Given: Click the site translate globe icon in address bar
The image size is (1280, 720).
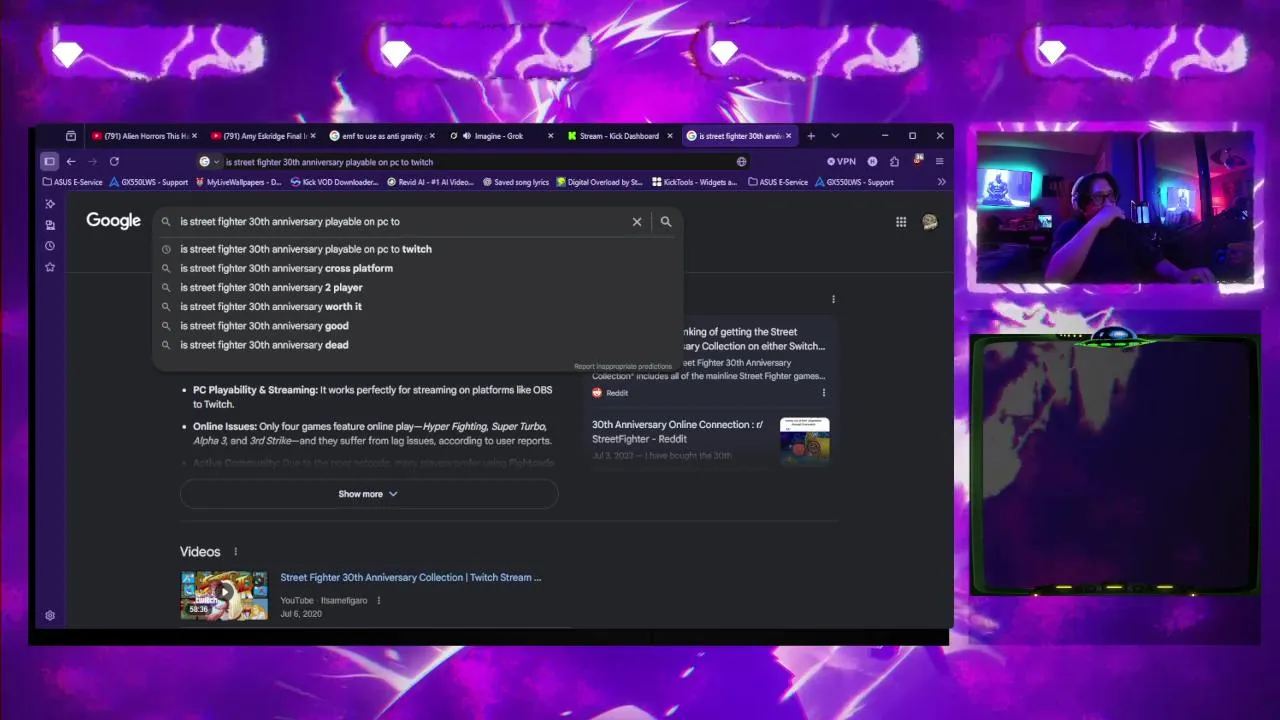Looking at the screenshot, I should click(x=741, y=161).
